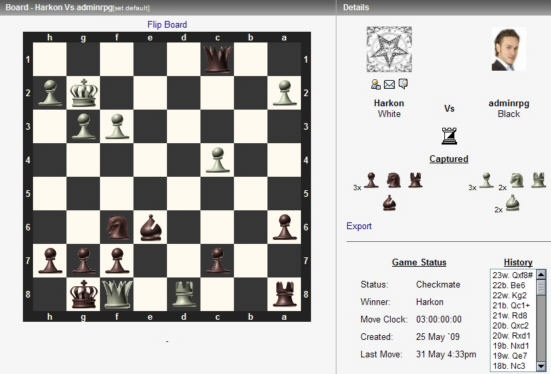The height and width of the screenshot is (374, 551).
Task: Click the black queen on c1
Action: 218,59
